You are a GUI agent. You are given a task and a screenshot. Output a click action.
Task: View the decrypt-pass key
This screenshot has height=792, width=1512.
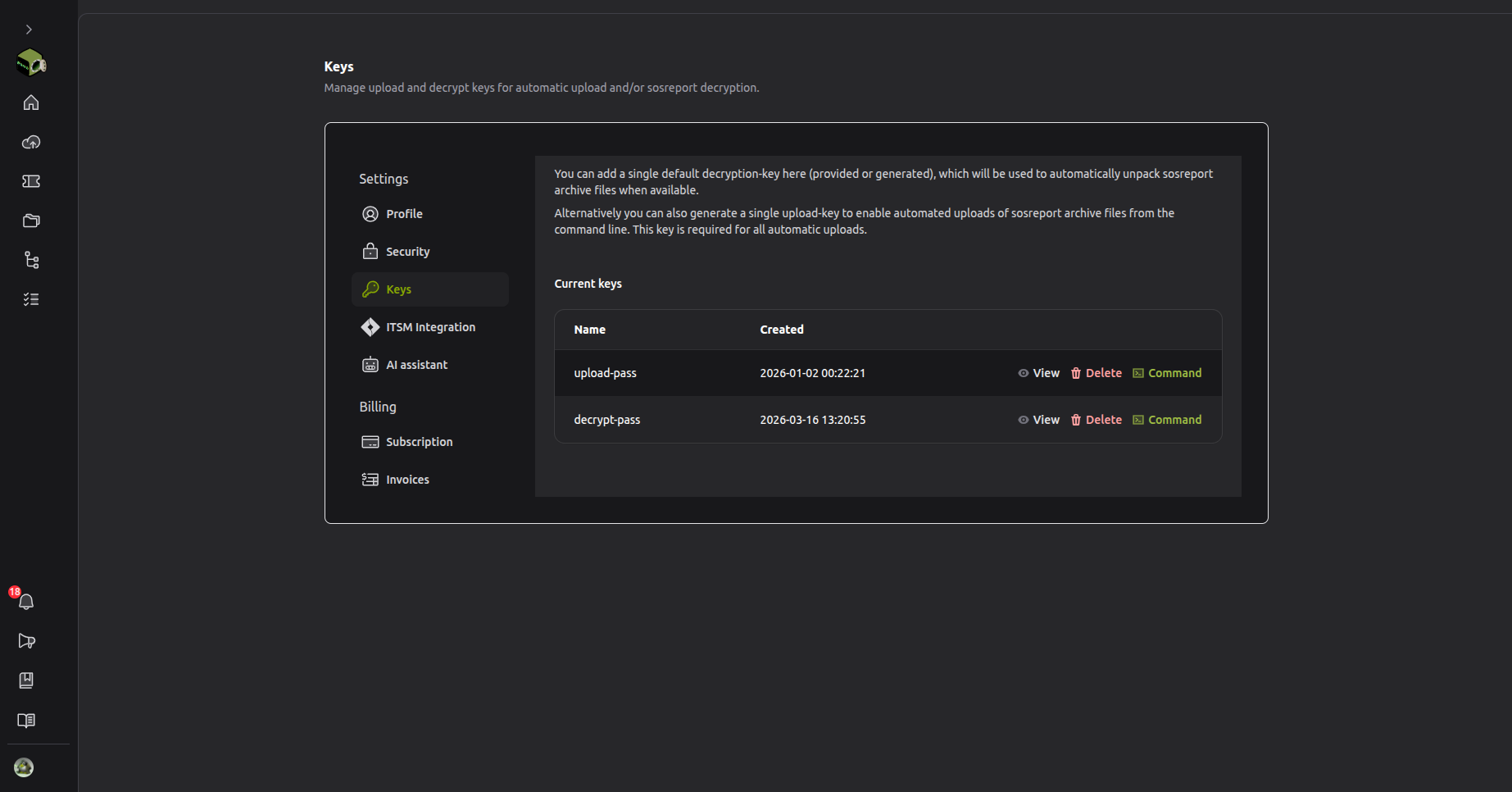(x=1038, y=420)
